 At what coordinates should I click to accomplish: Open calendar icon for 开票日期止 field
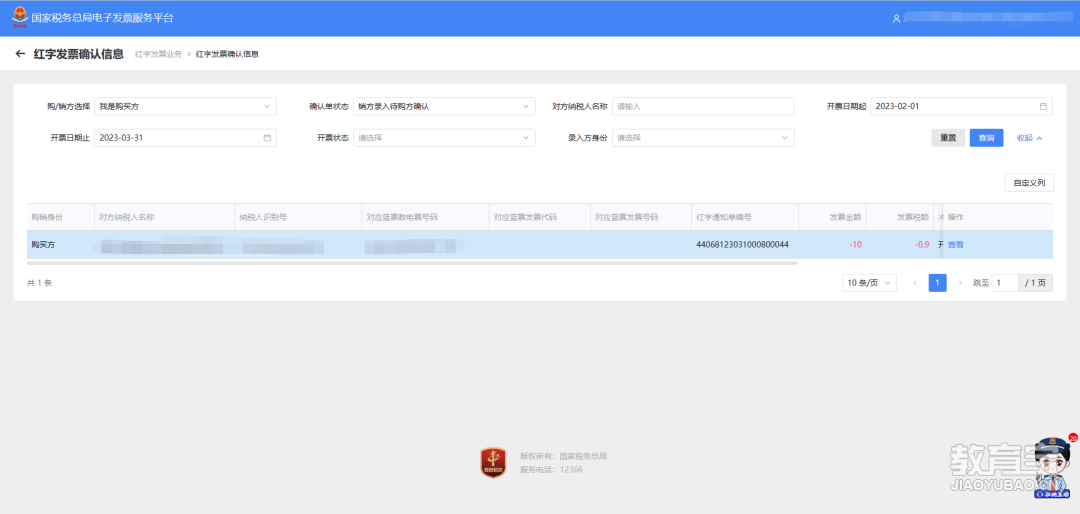tap(267, 138)
